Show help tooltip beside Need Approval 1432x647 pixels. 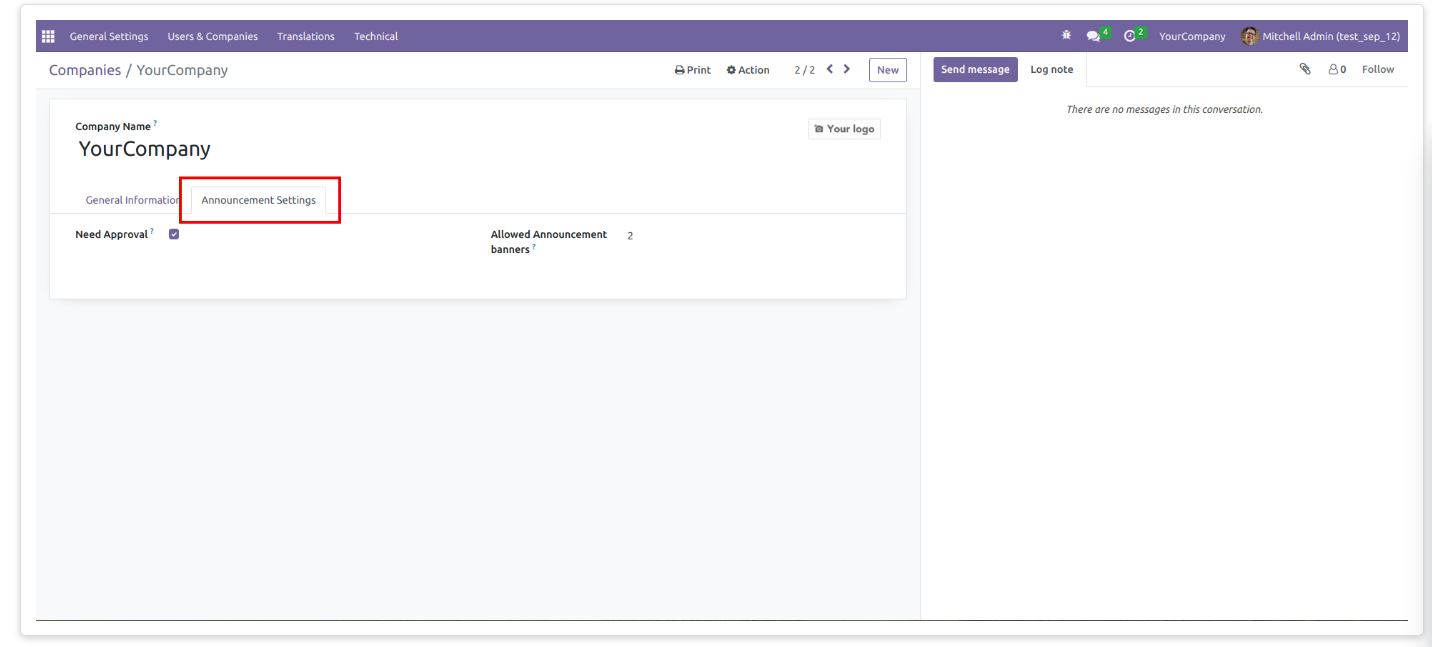[152, 232]
